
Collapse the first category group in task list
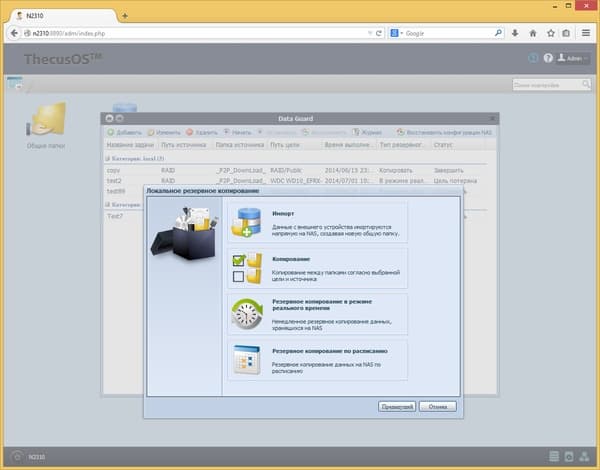(108, 158)
